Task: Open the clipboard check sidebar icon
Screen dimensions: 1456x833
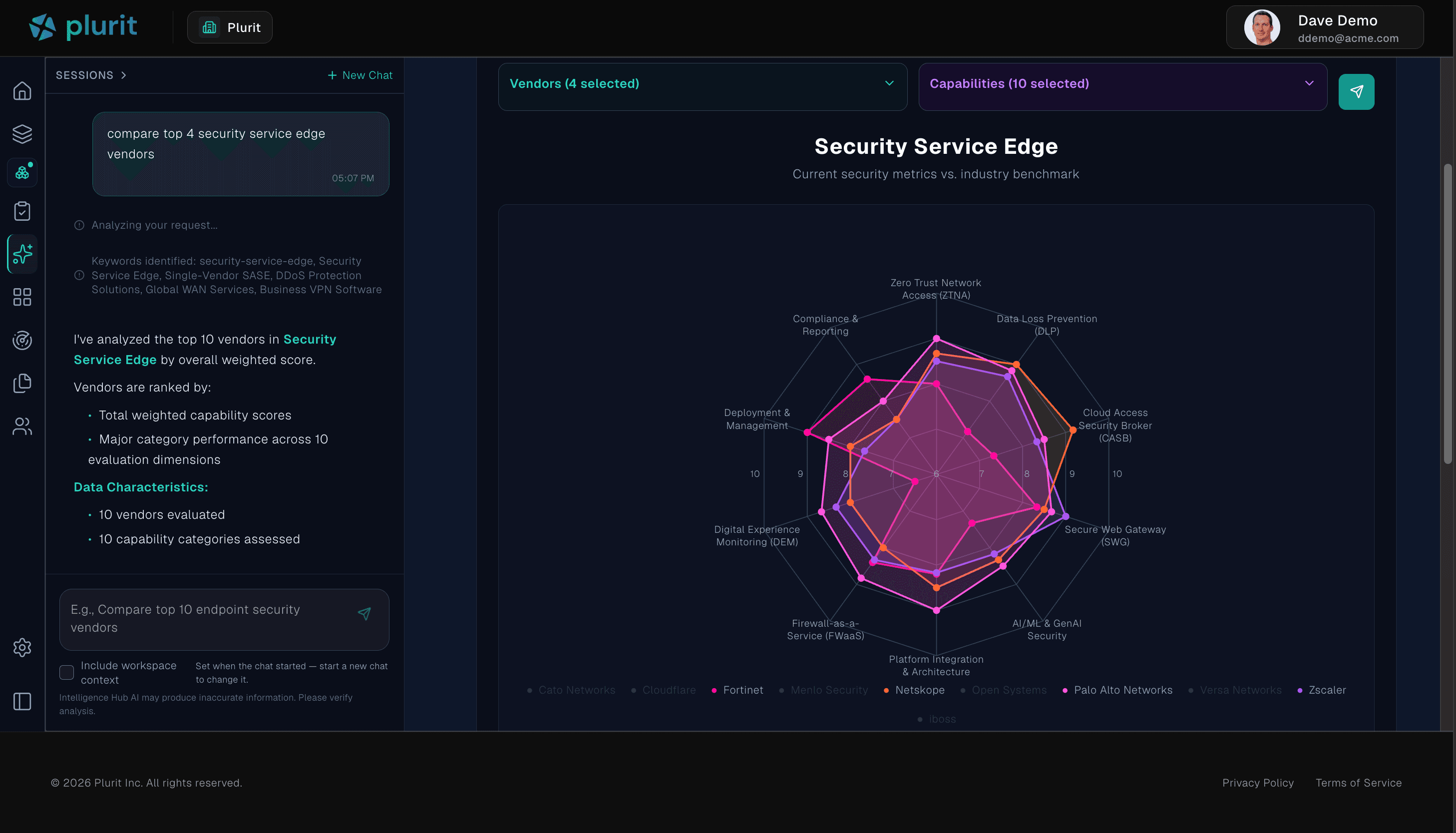Action: [22, 211]
